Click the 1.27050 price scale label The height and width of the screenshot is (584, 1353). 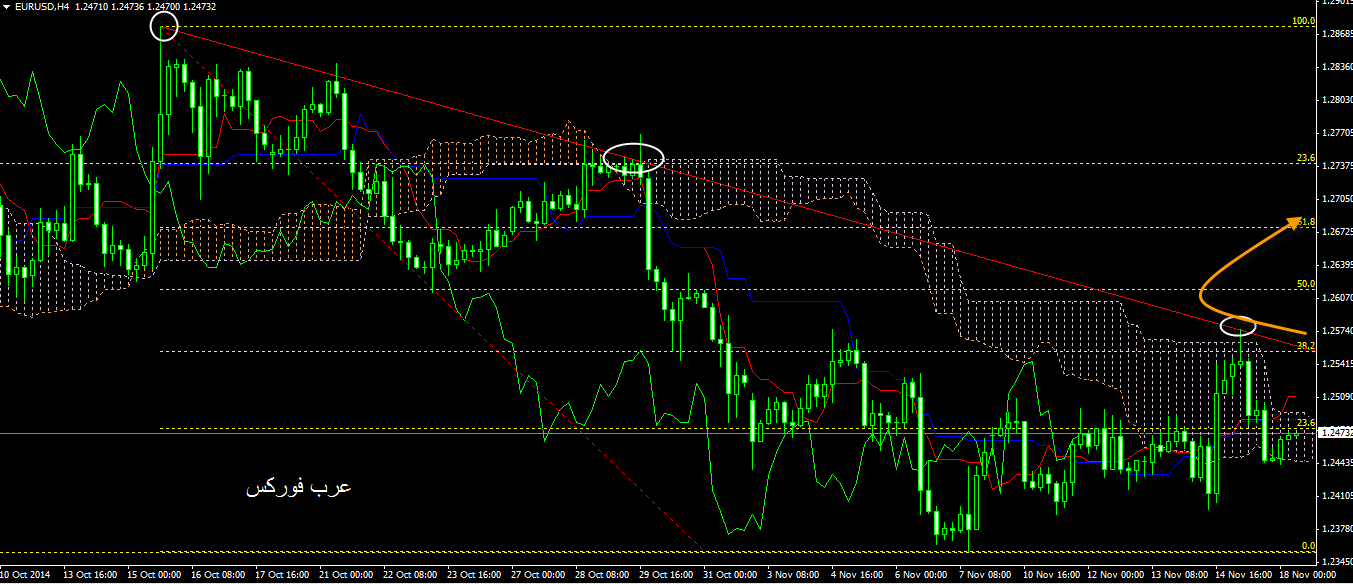tap(1337, 199)
